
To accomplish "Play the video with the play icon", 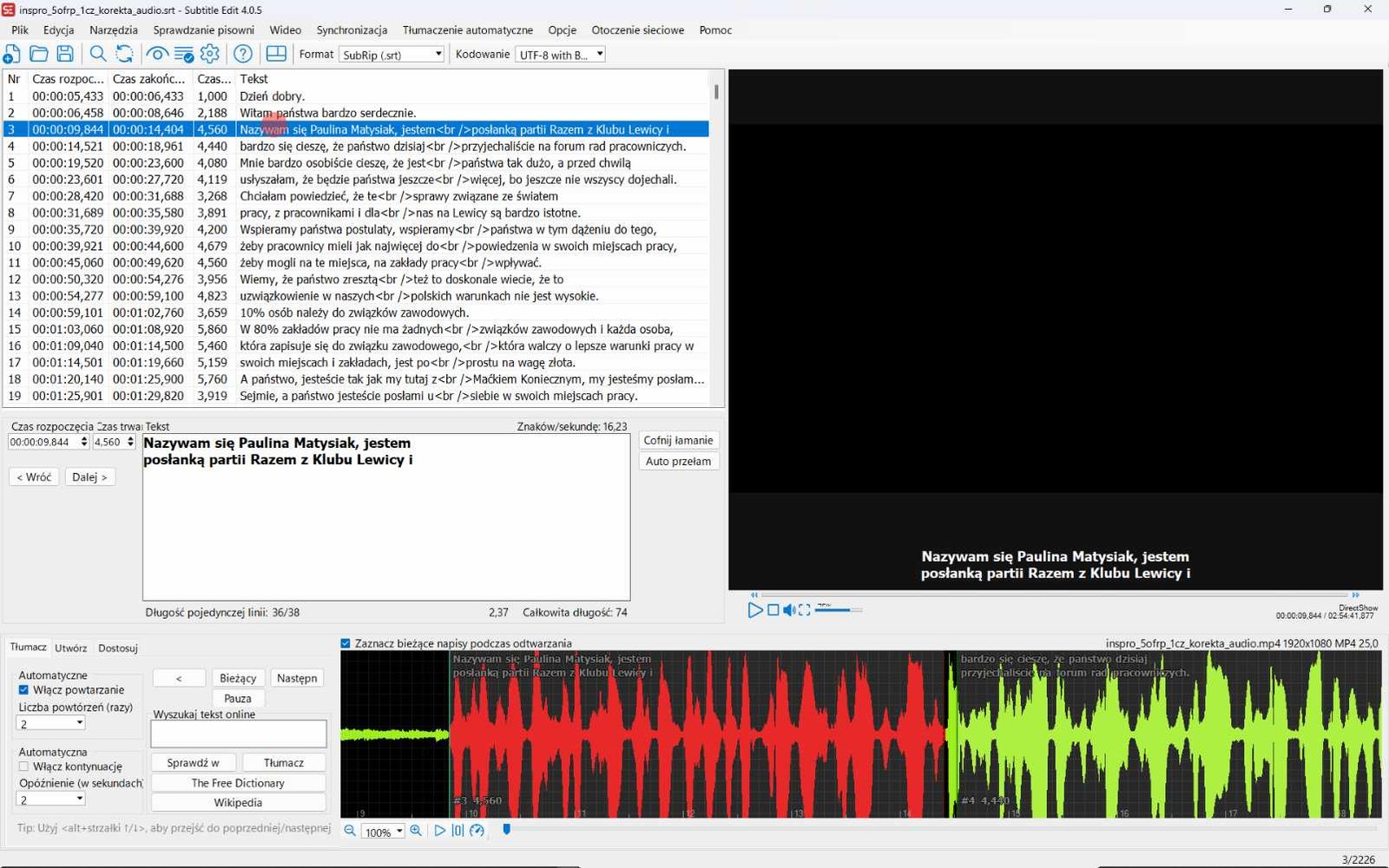I will coord(754,610).
